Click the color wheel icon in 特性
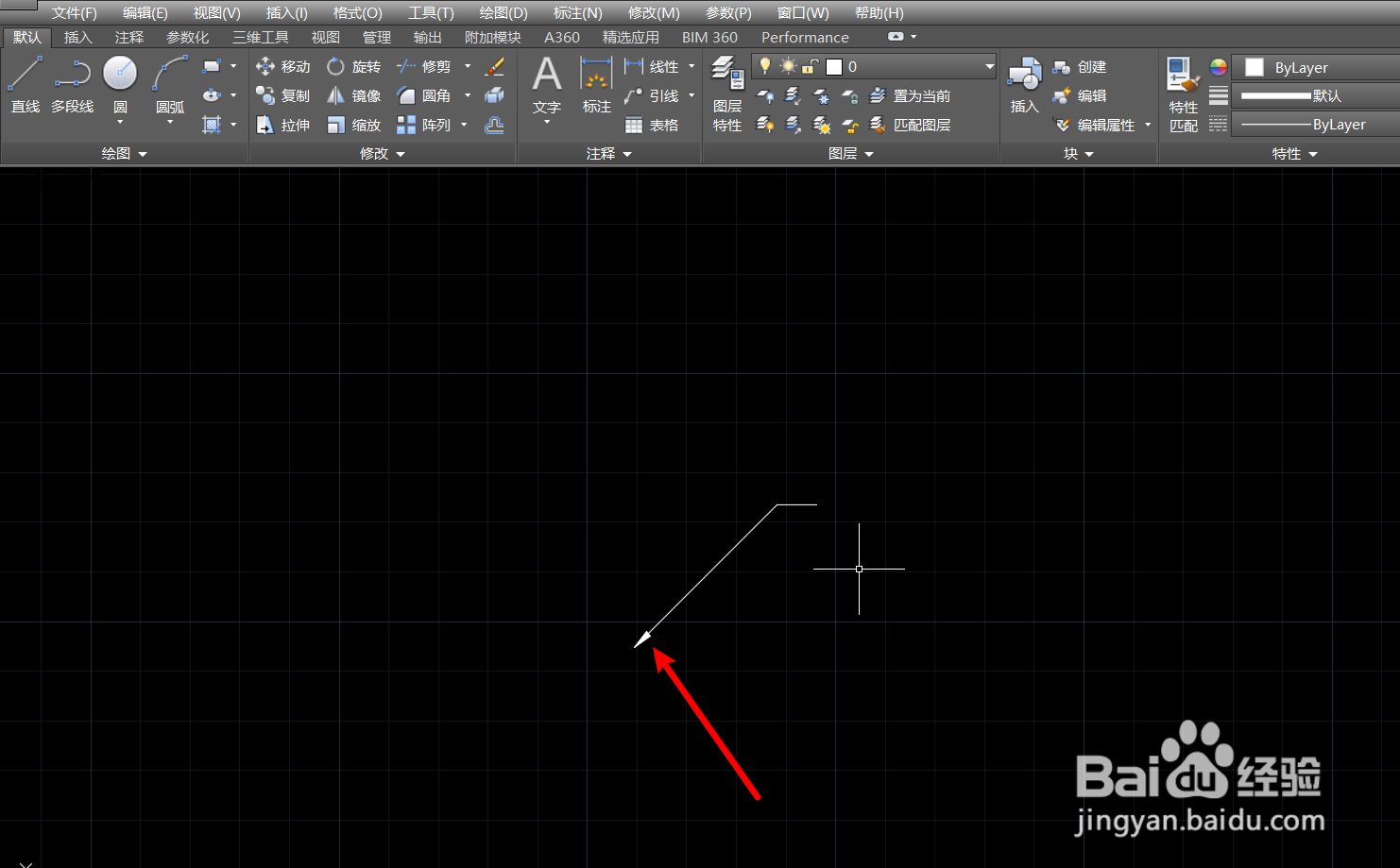The height and width of the screenshot is (868, 1400). coord(1219,67)
